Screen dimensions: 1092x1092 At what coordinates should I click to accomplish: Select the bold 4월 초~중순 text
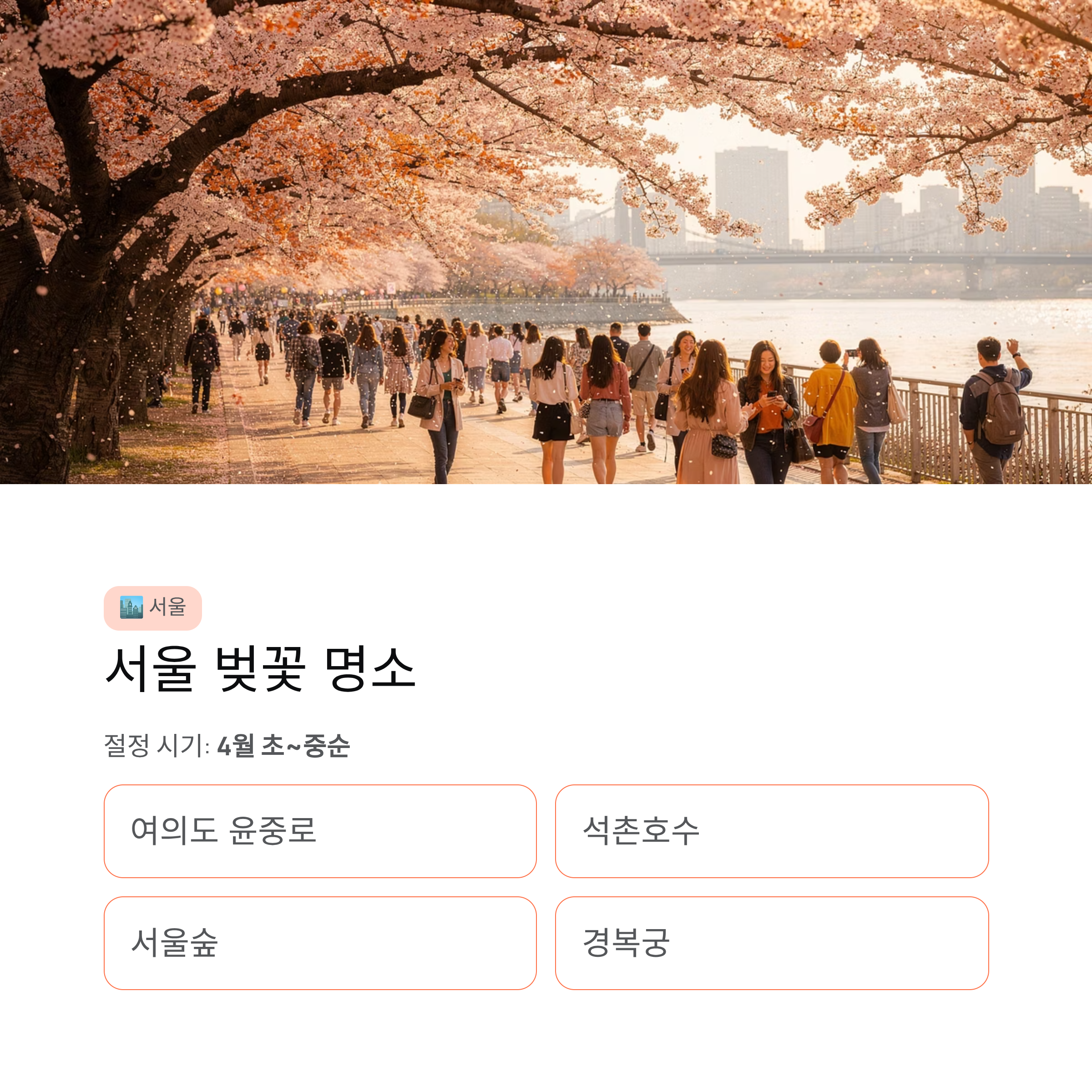tap(284, 745)
